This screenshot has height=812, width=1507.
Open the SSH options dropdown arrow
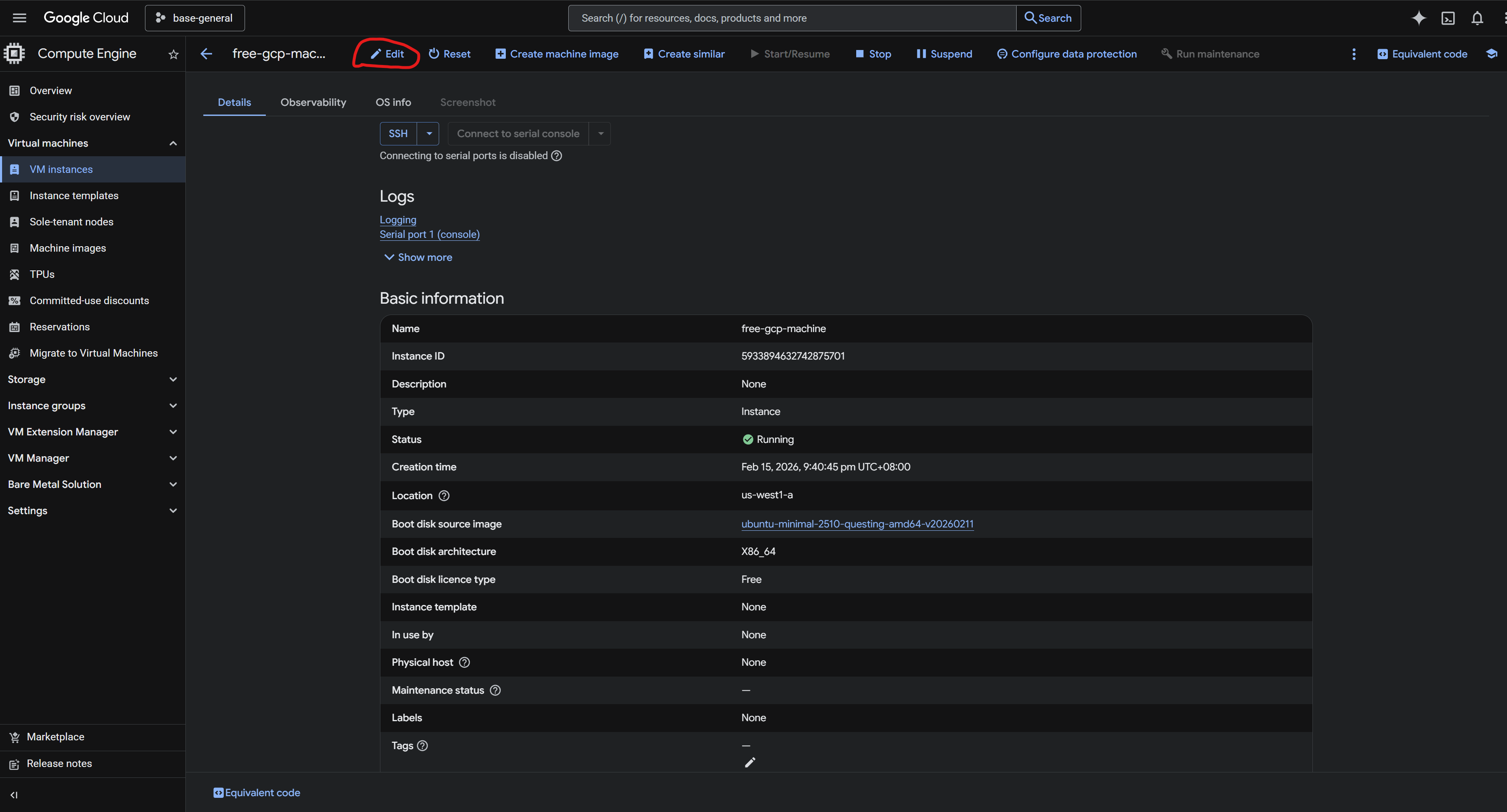coord(429,133)
